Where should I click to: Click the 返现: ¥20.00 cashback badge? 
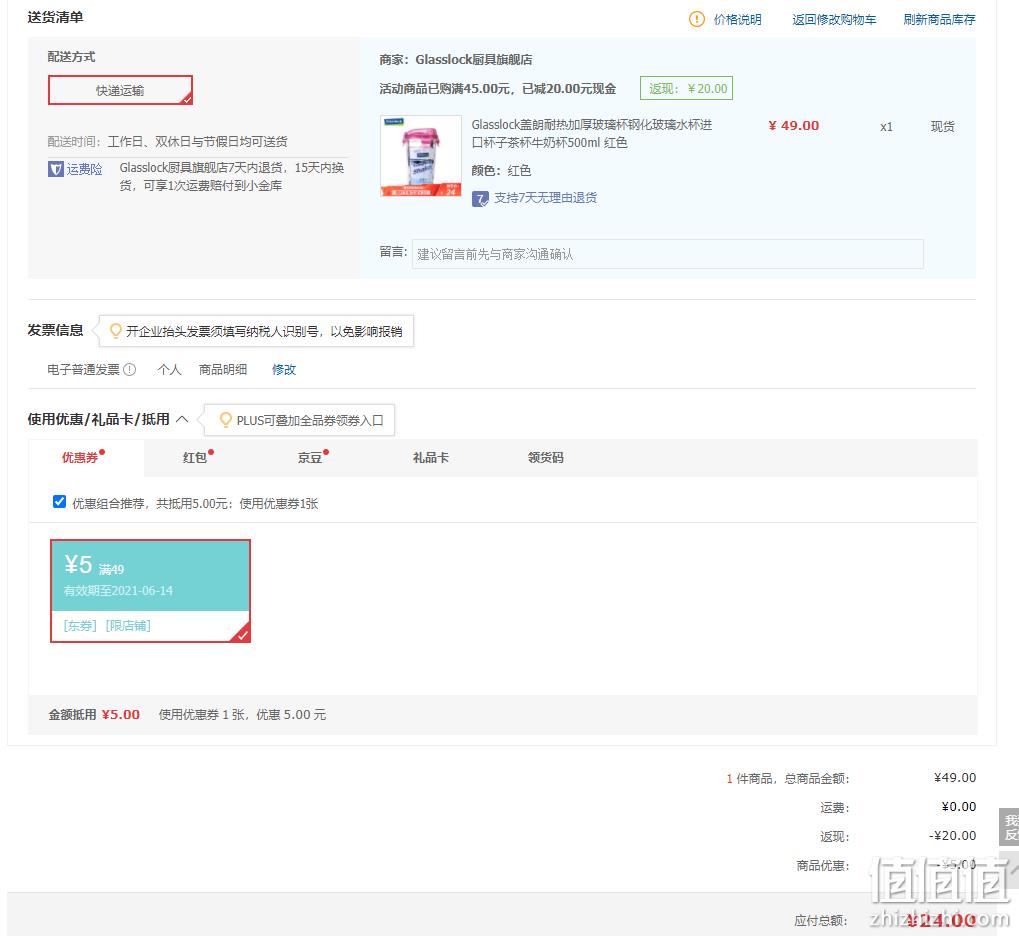pos(686,88)
